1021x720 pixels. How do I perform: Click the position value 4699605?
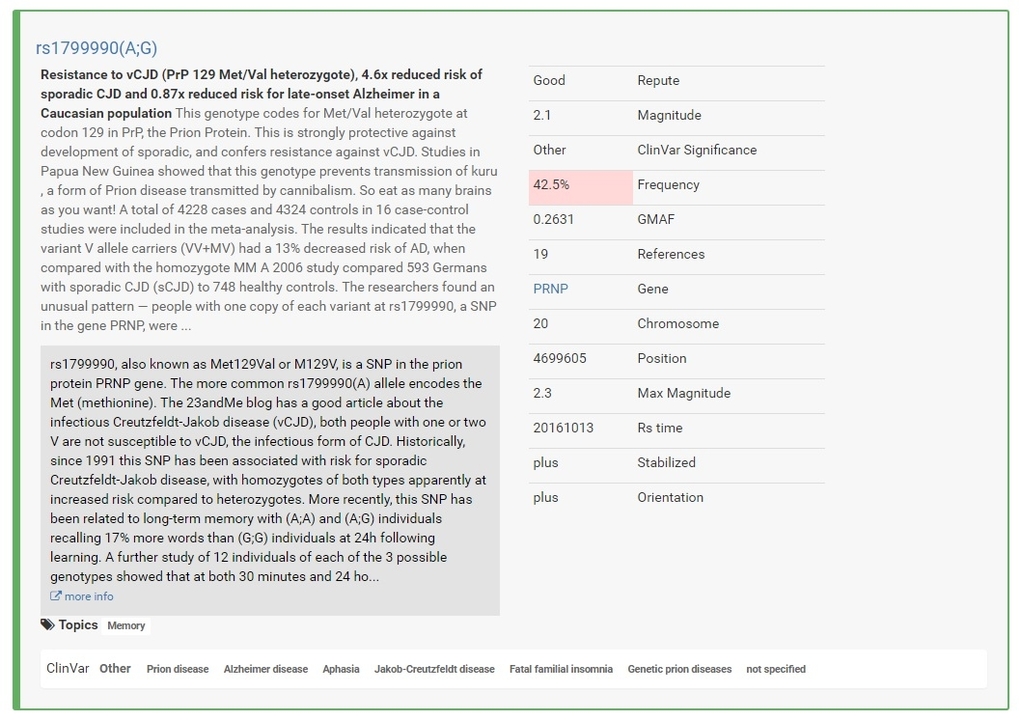[x=559, y=358]
